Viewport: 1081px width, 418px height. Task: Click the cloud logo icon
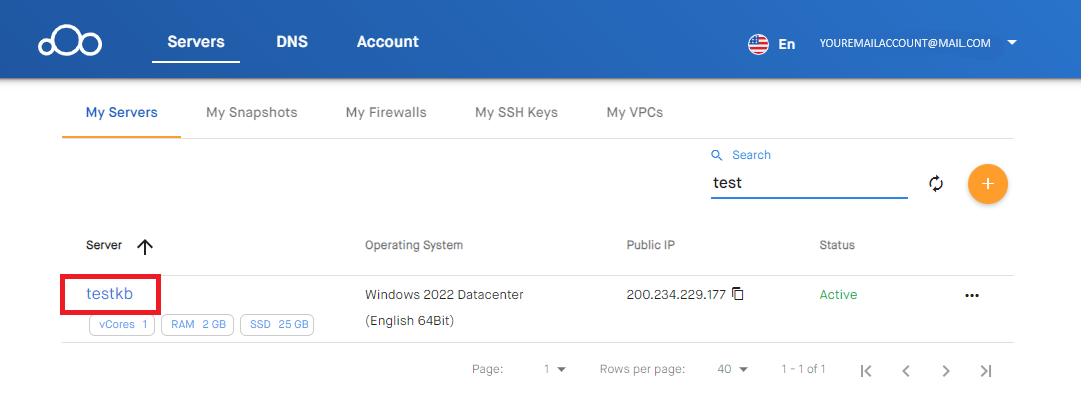pyautogui.click(x=70, y=43)
